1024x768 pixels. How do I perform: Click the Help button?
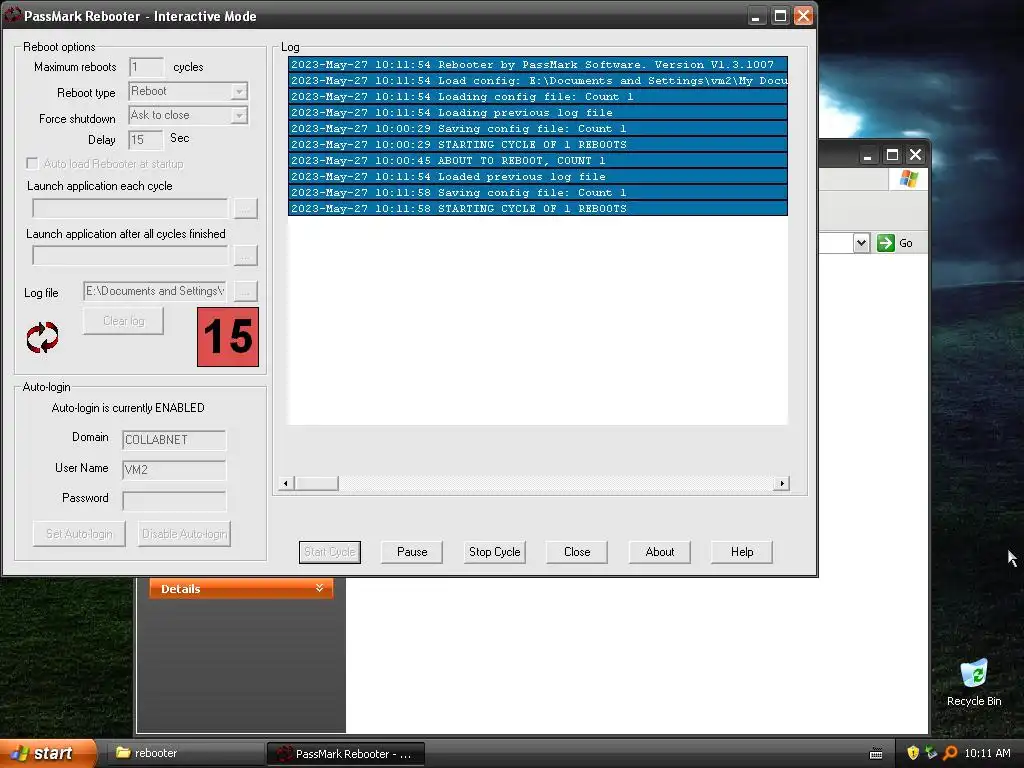pos(742,552)
